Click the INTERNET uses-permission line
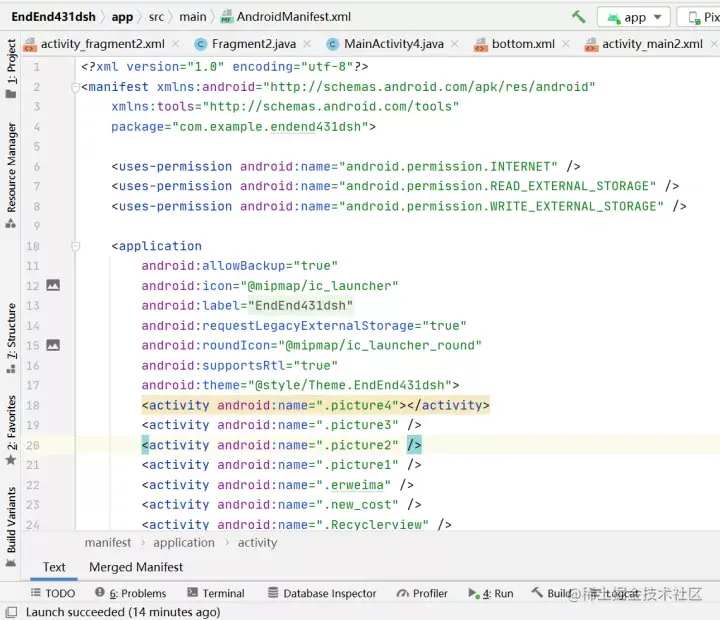The image size is (720, 620). [x=346, y=166]
